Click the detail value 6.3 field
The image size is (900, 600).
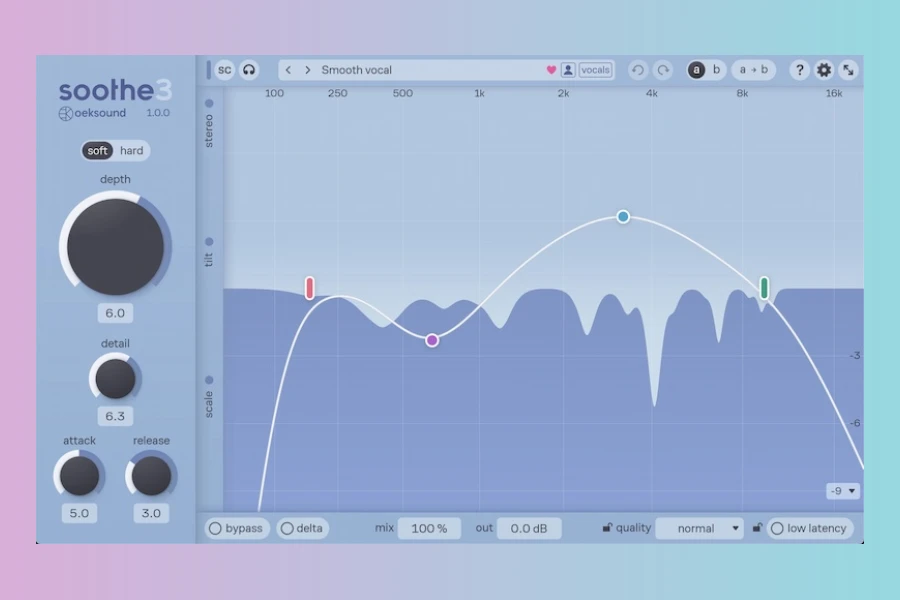pos(115,416)
